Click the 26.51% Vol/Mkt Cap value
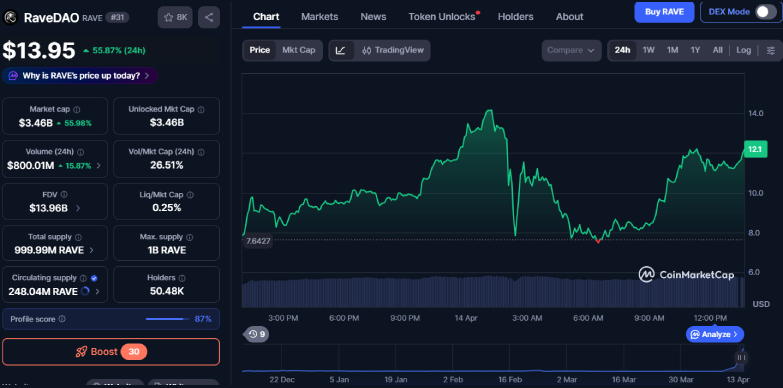This screenshot has width=783, height=388. pyautogui.click(x=167, y=165)
